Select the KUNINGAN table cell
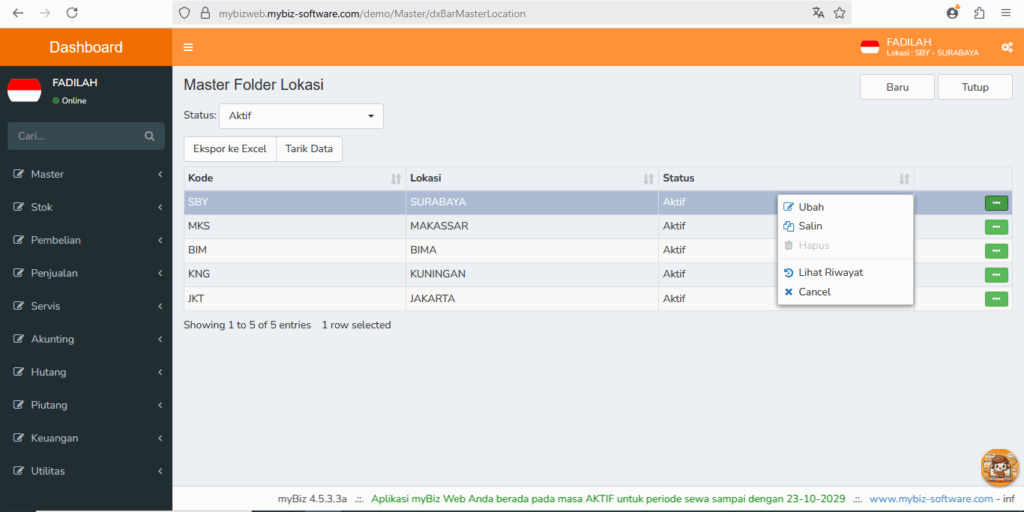Image resolution: width=1024 pixels, height=512 pixels. tap(532, 274)
